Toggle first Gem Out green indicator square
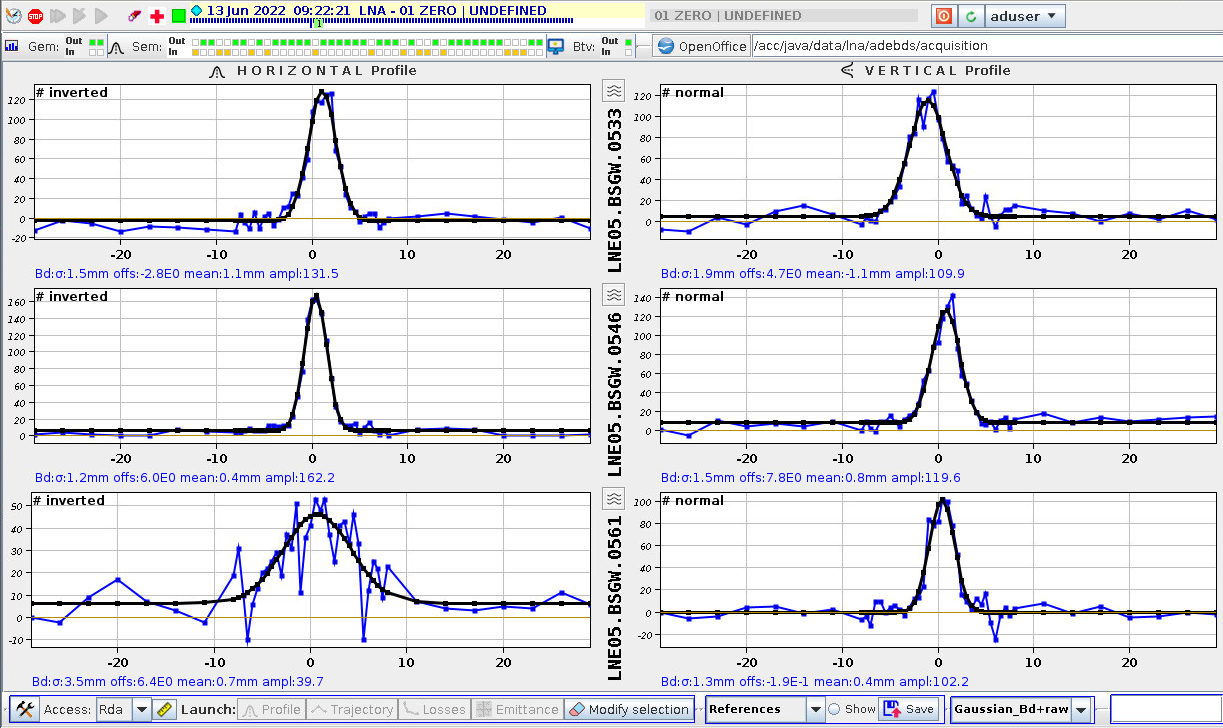 [92, 41]
